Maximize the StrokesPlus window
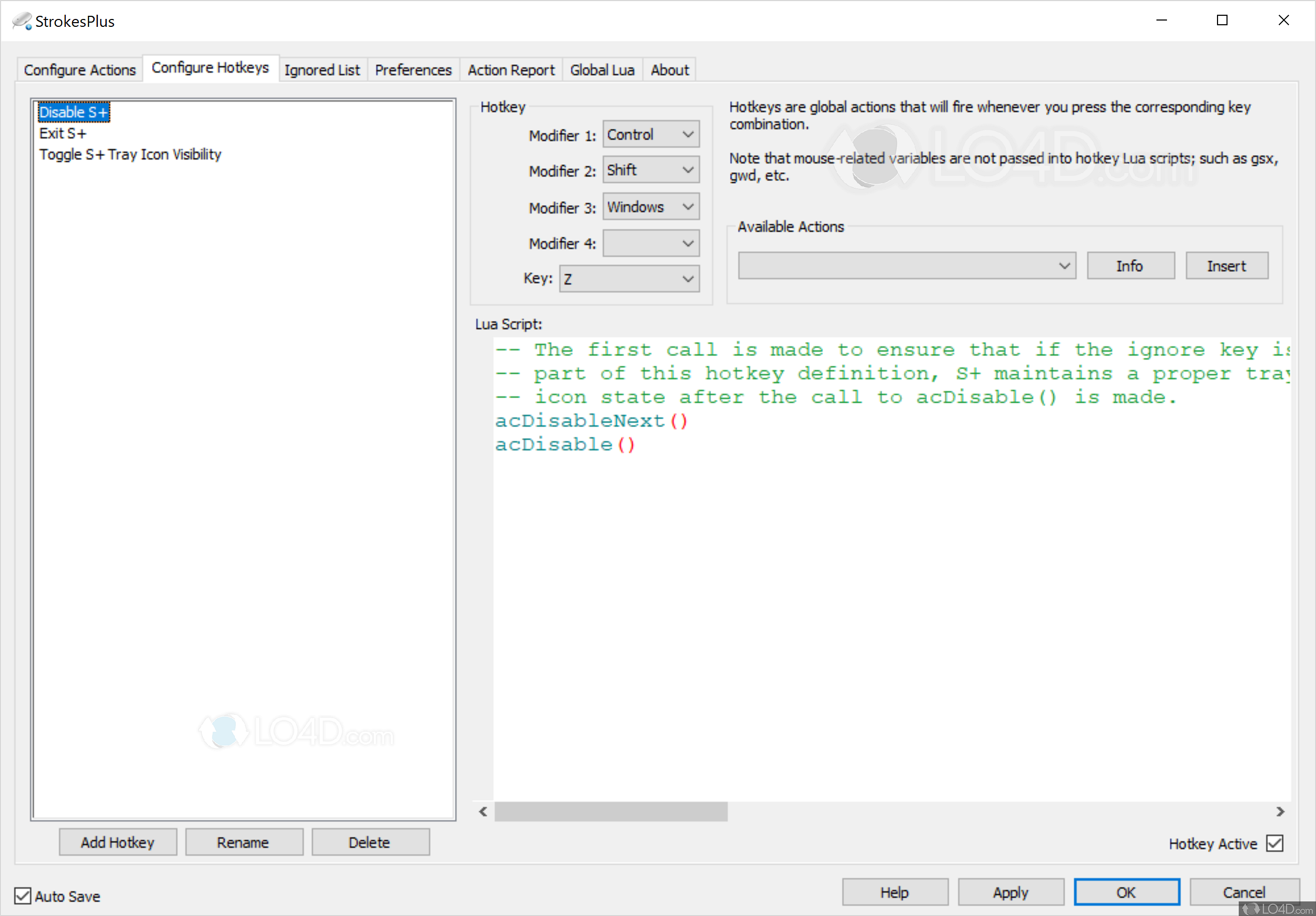Screen dimensions: 1316x916 tap(1222, 21)
